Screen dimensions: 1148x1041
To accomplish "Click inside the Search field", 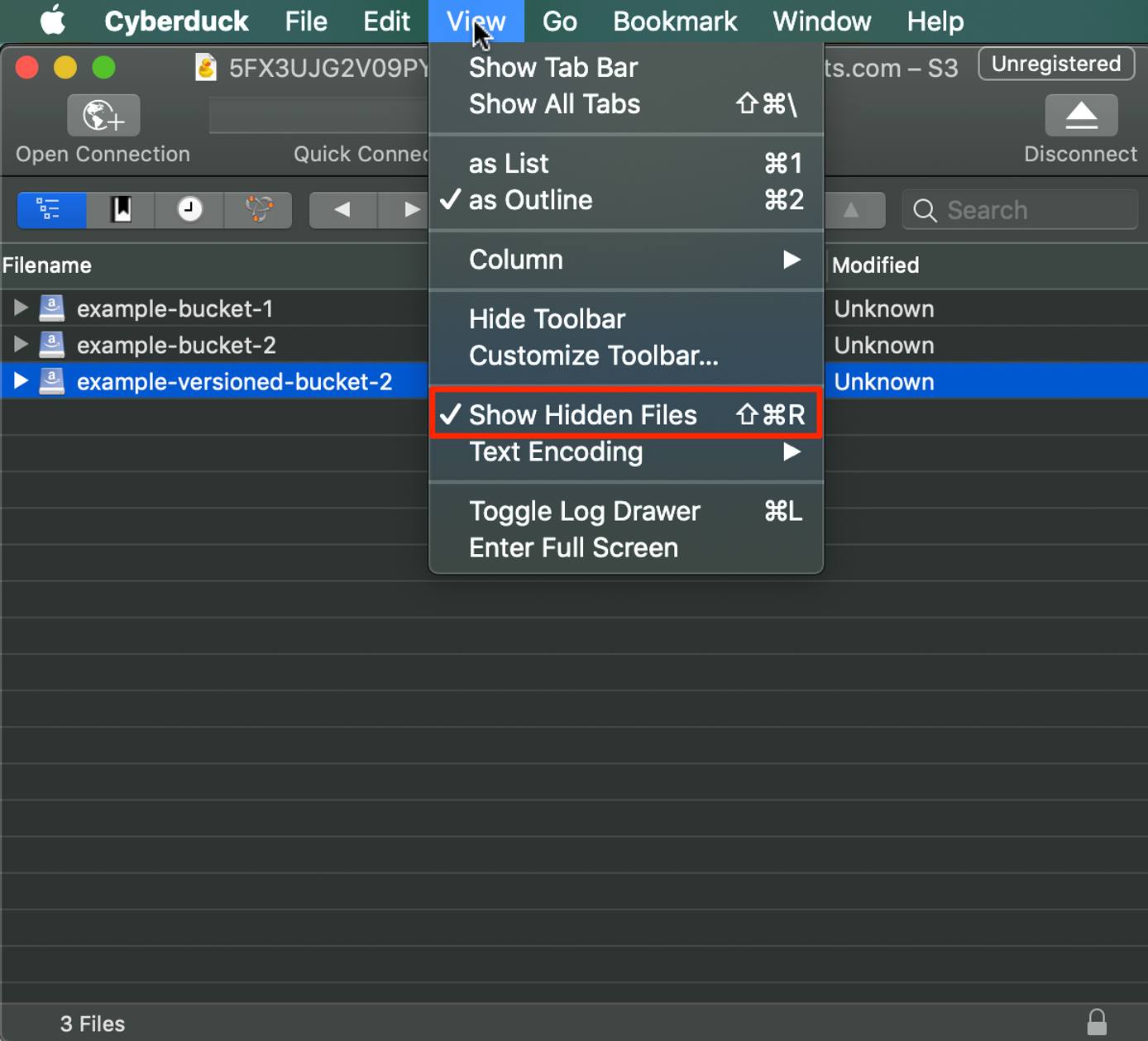I will click(1019, 210).
